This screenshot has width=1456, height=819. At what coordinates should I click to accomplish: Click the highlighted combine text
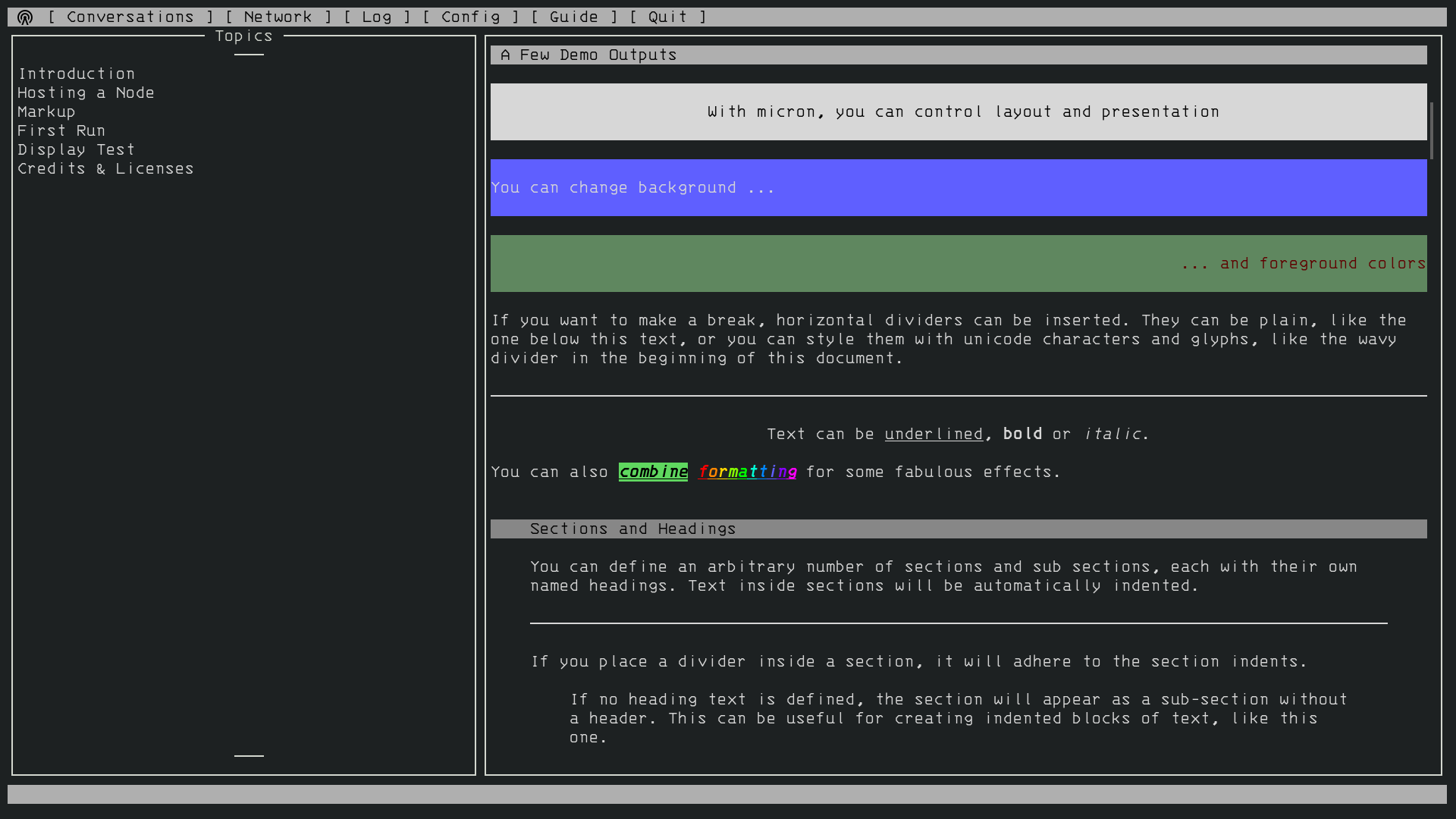tap(653, 472)
